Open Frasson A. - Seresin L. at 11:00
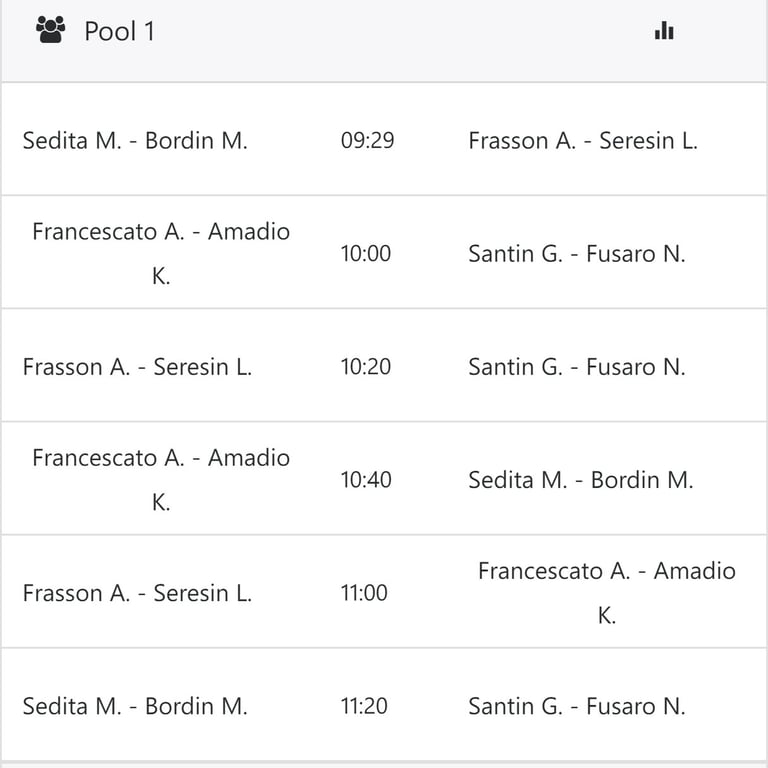The image size is (768, 768). (x=137, y=593)
